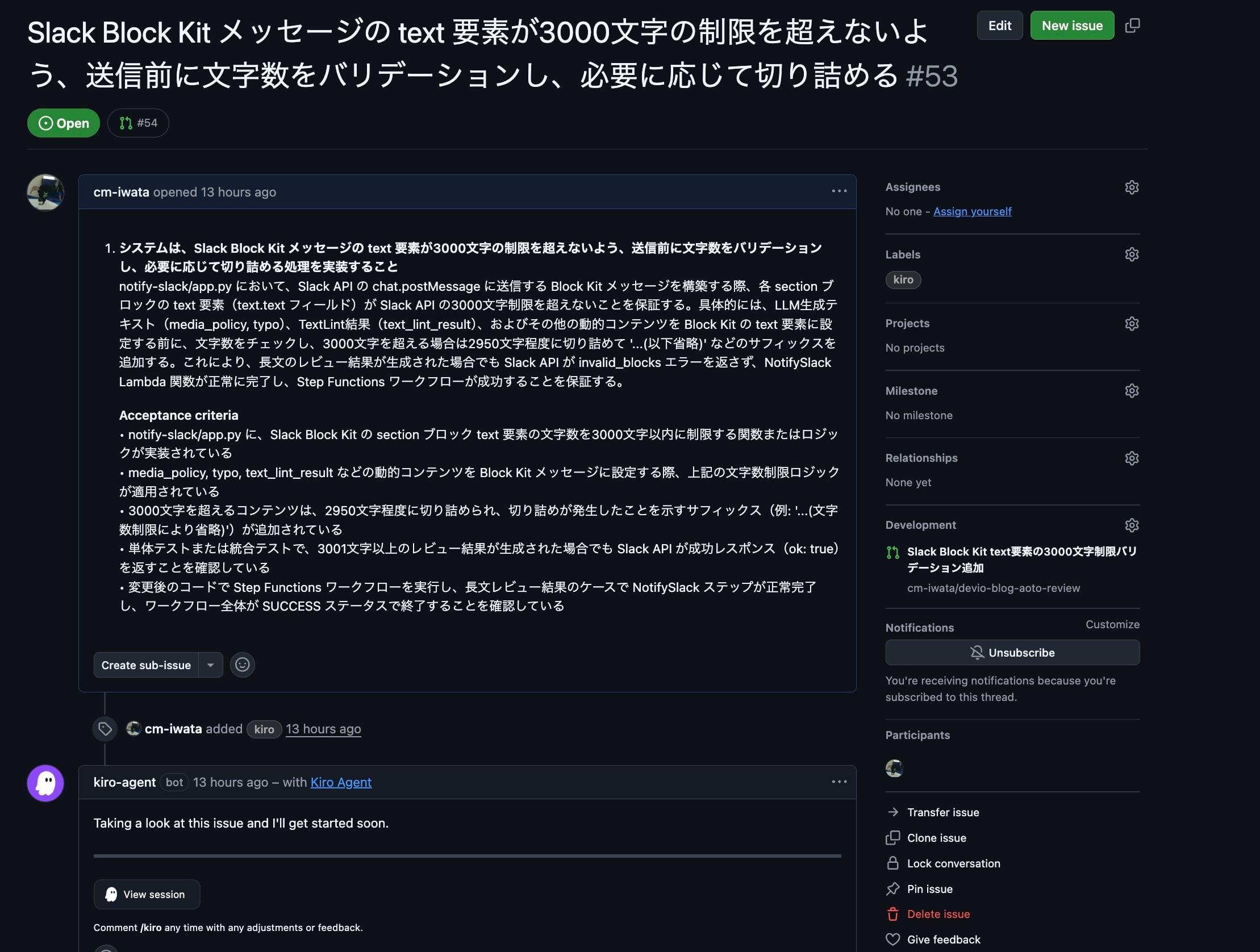Click participant avatar in sidebar
This screenshot has width=1260, height=952.
pos(894,769)
